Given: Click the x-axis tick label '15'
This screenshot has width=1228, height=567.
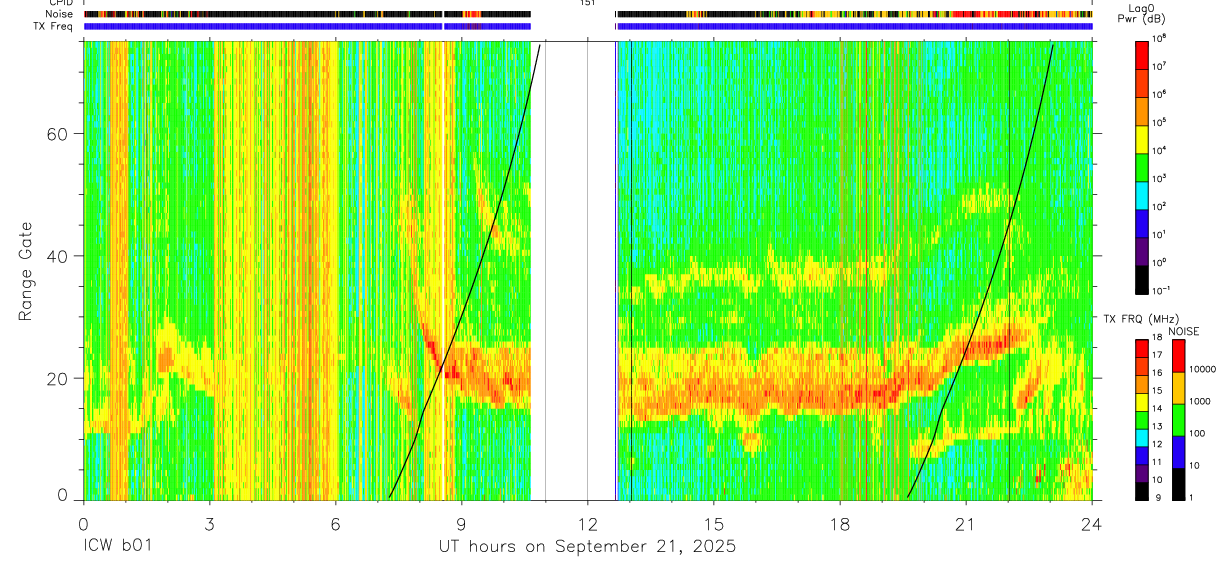Looking at the screenshot, I should coord(714,523).
